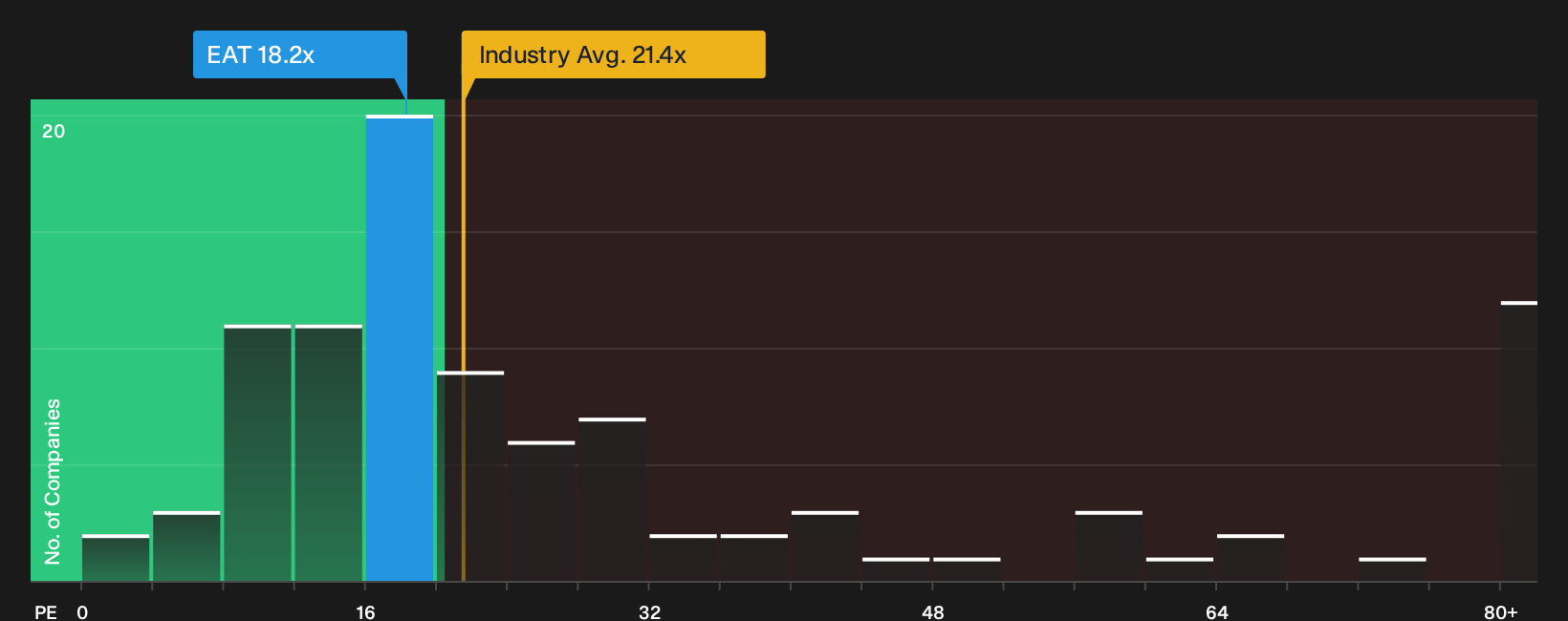
Task: Click the first histogram bar at PE 0
Action: point(116,558)
